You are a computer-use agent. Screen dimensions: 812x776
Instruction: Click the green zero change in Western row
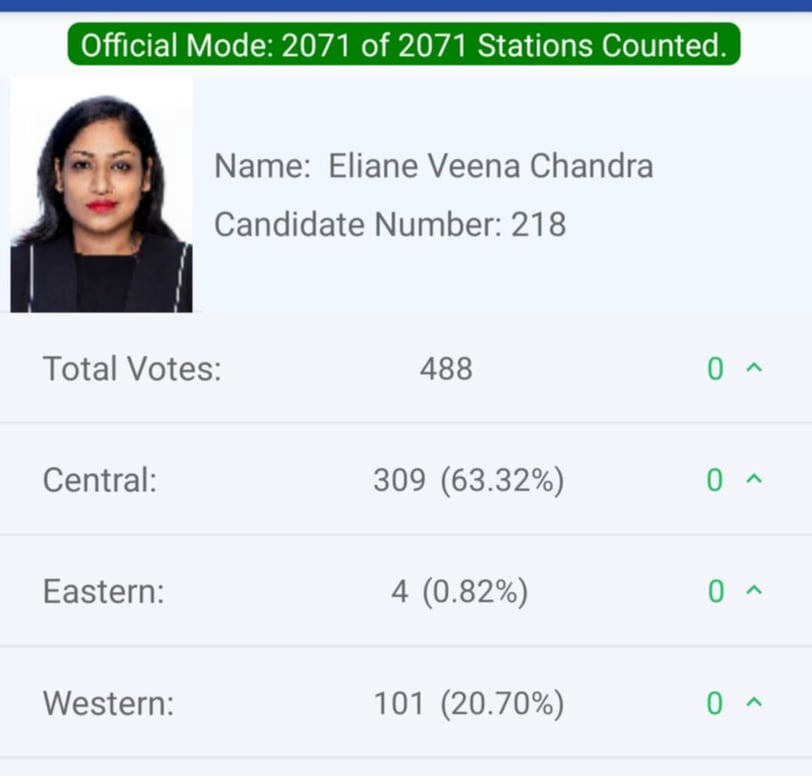pos(715,703)
